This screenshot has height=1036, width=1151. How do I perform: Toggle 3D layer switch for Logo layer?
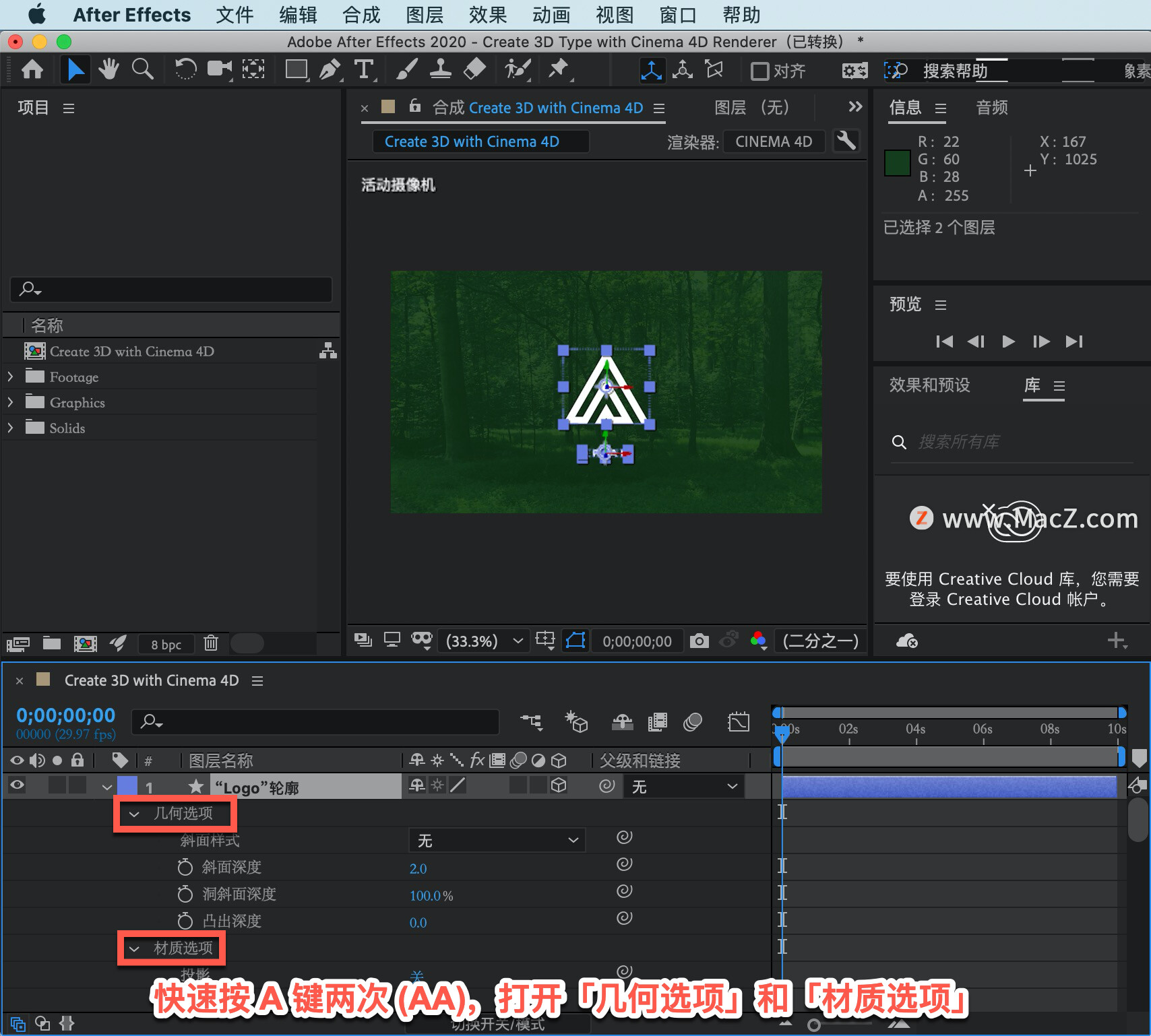[559, 785]
